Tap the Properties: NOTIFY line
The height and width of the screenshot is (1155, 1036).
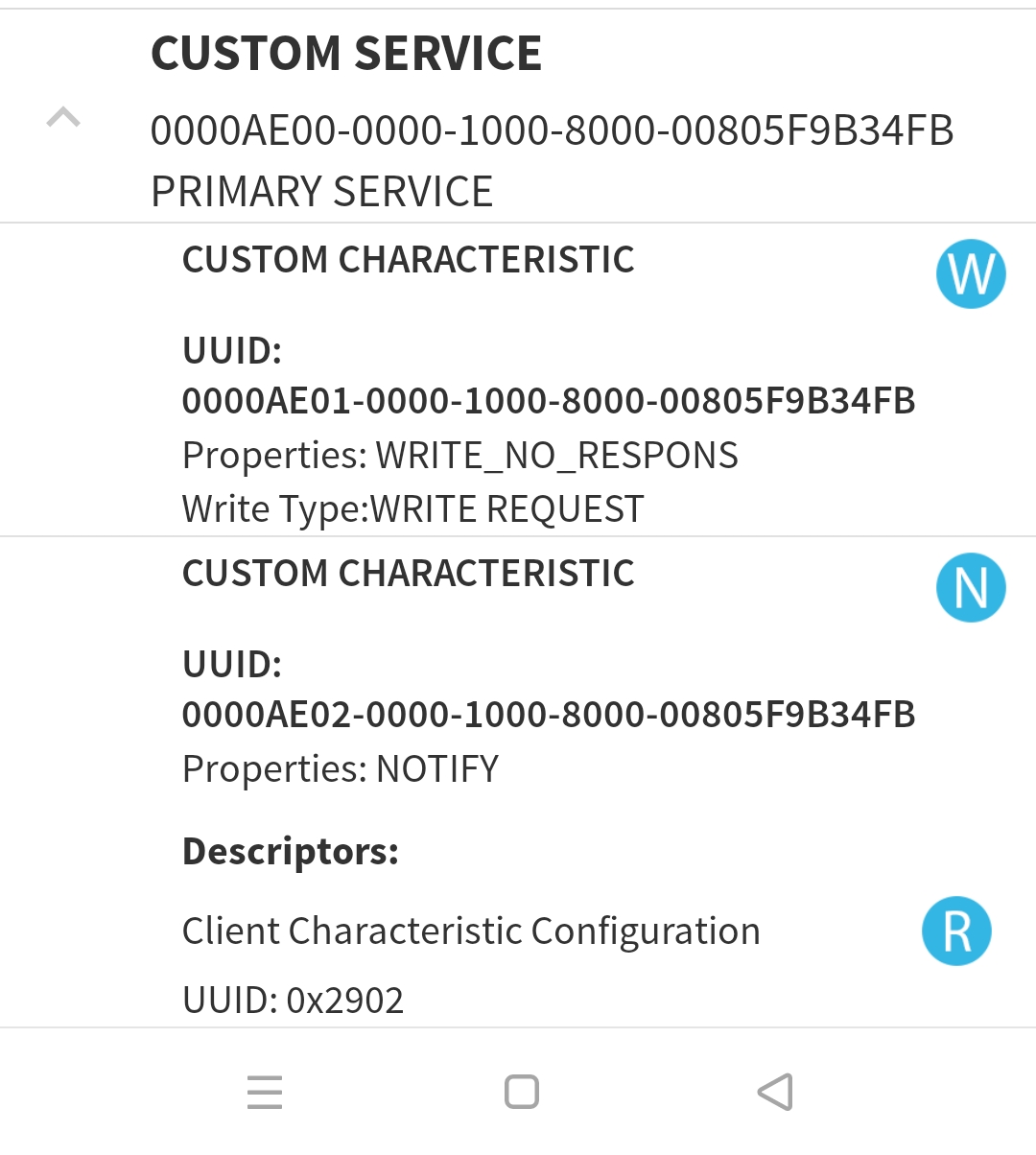[341, 769]
